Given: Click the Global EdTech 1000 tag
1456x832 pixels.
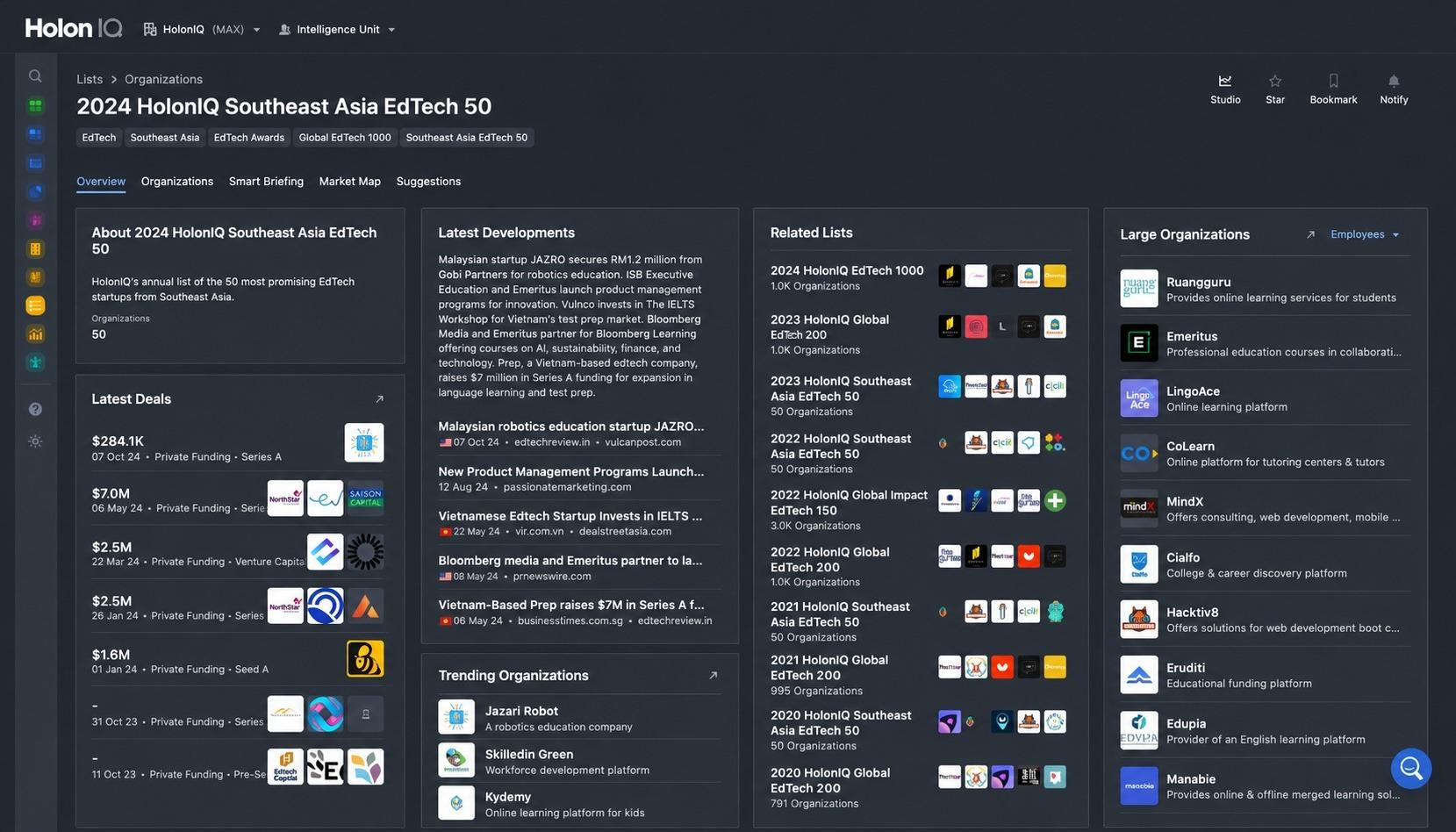Looking at the screenshot, I should click(x=345, y=138).
